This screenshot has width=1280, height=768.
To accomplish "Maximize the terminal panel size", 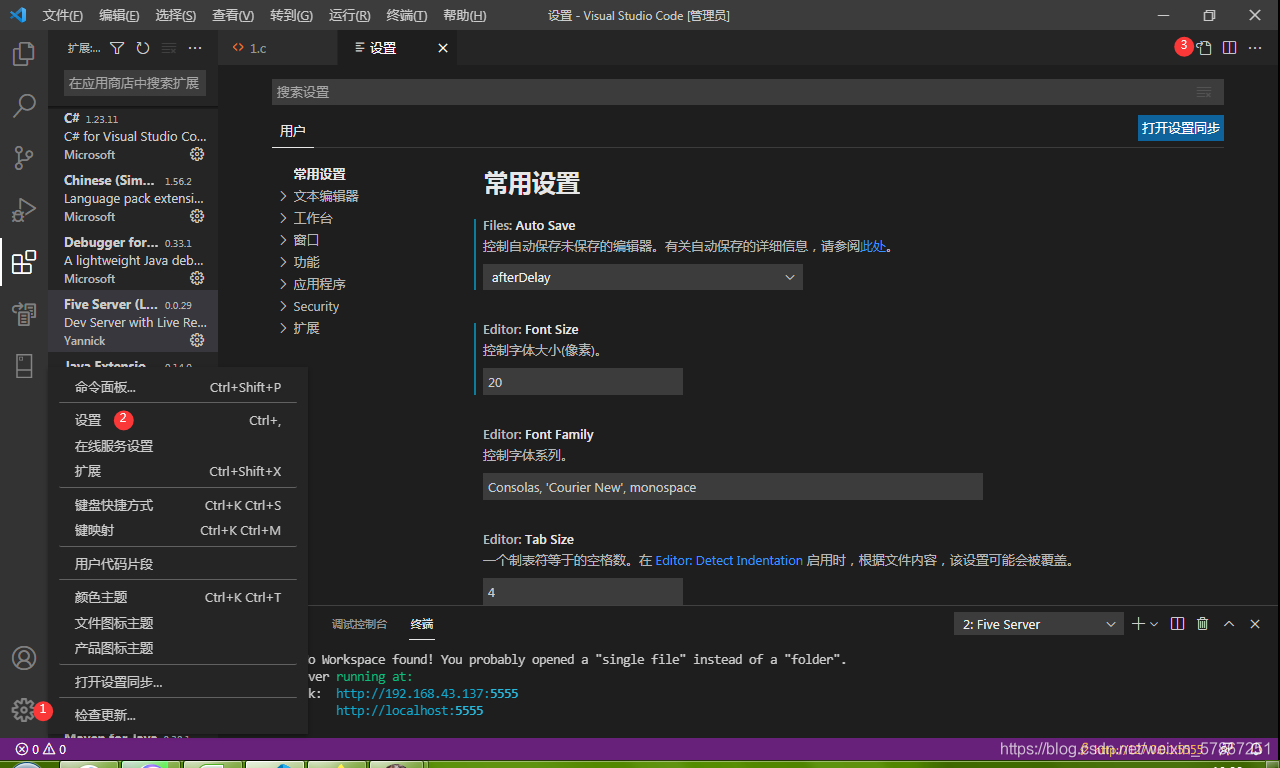I will 1229,624.
